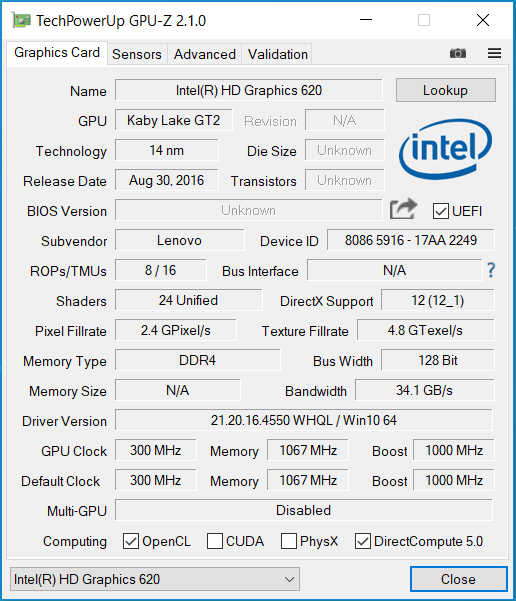Click the GPU-Z app icon in title bar
This screenshot has width=516, height=601.
pos(21,20)
